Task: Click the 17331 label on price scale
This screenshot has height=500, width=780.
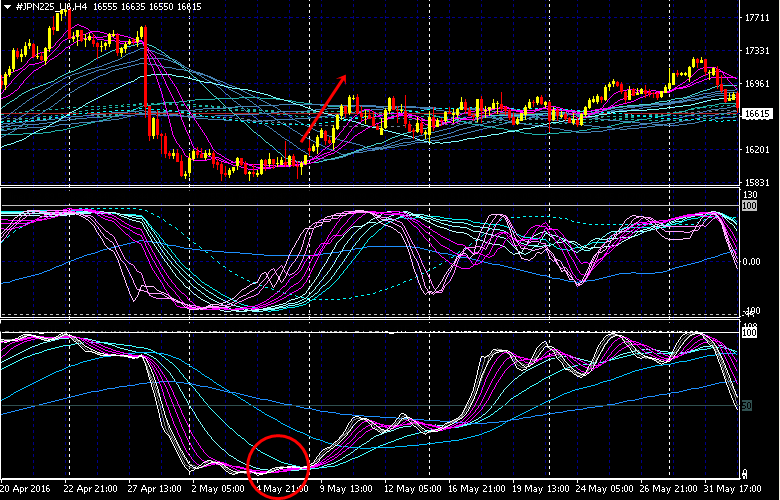Action: [756, 51]
